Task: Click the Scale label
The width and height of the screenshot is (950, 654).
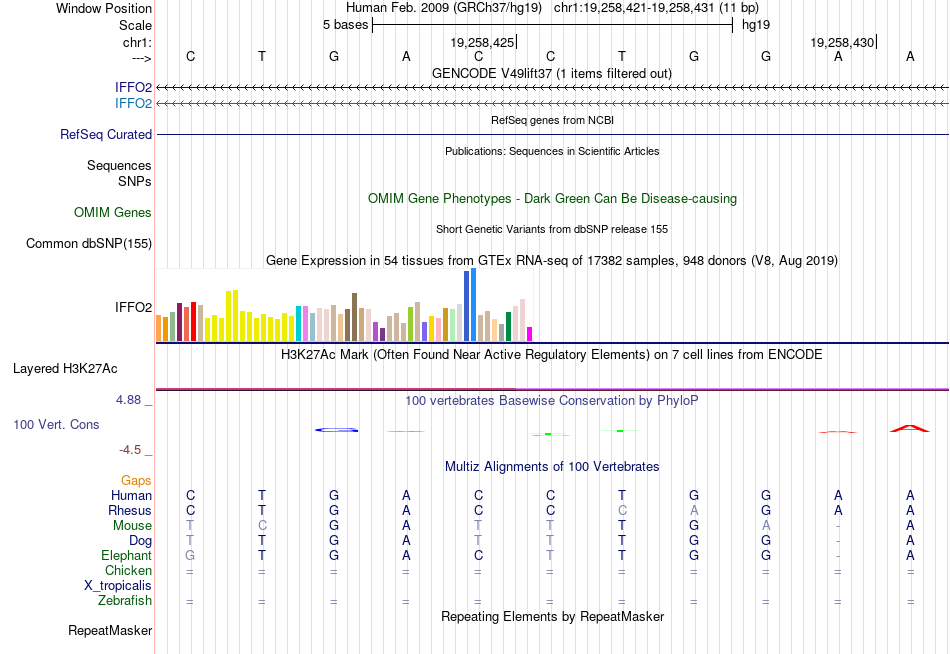Action: pos(136,25)
